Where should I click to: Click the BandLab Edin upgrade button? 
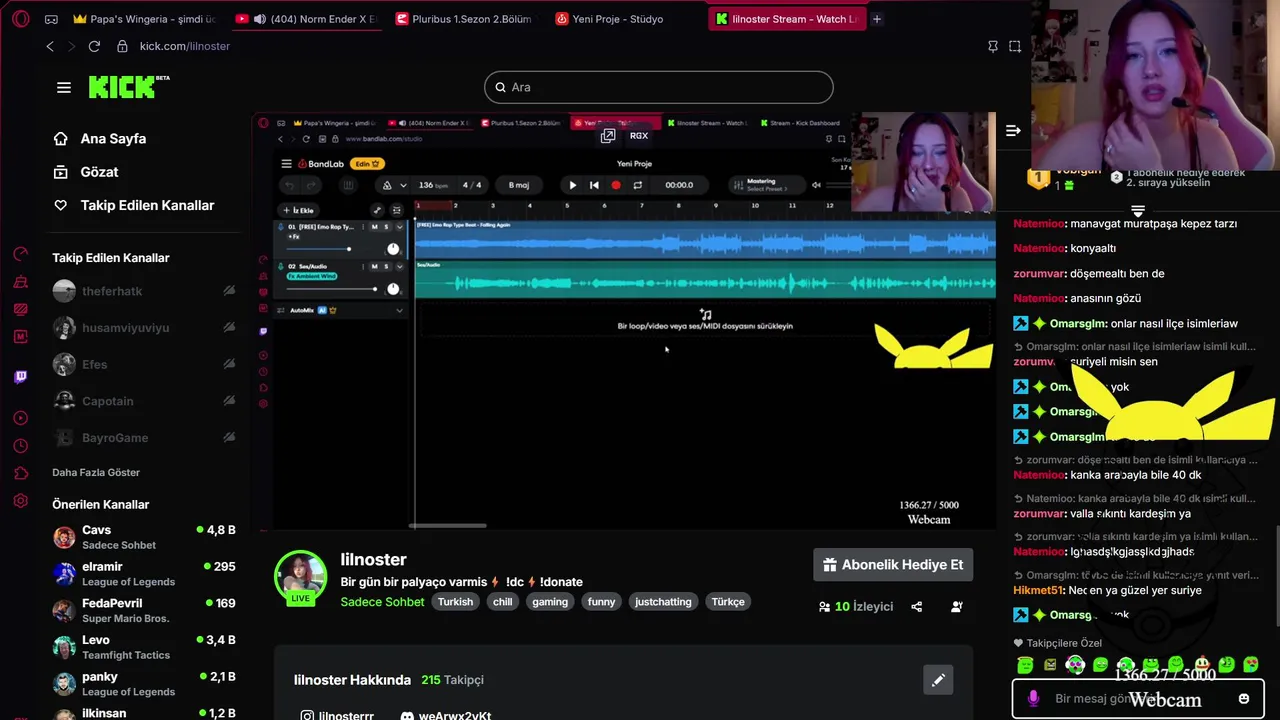[x=369, y=164]
